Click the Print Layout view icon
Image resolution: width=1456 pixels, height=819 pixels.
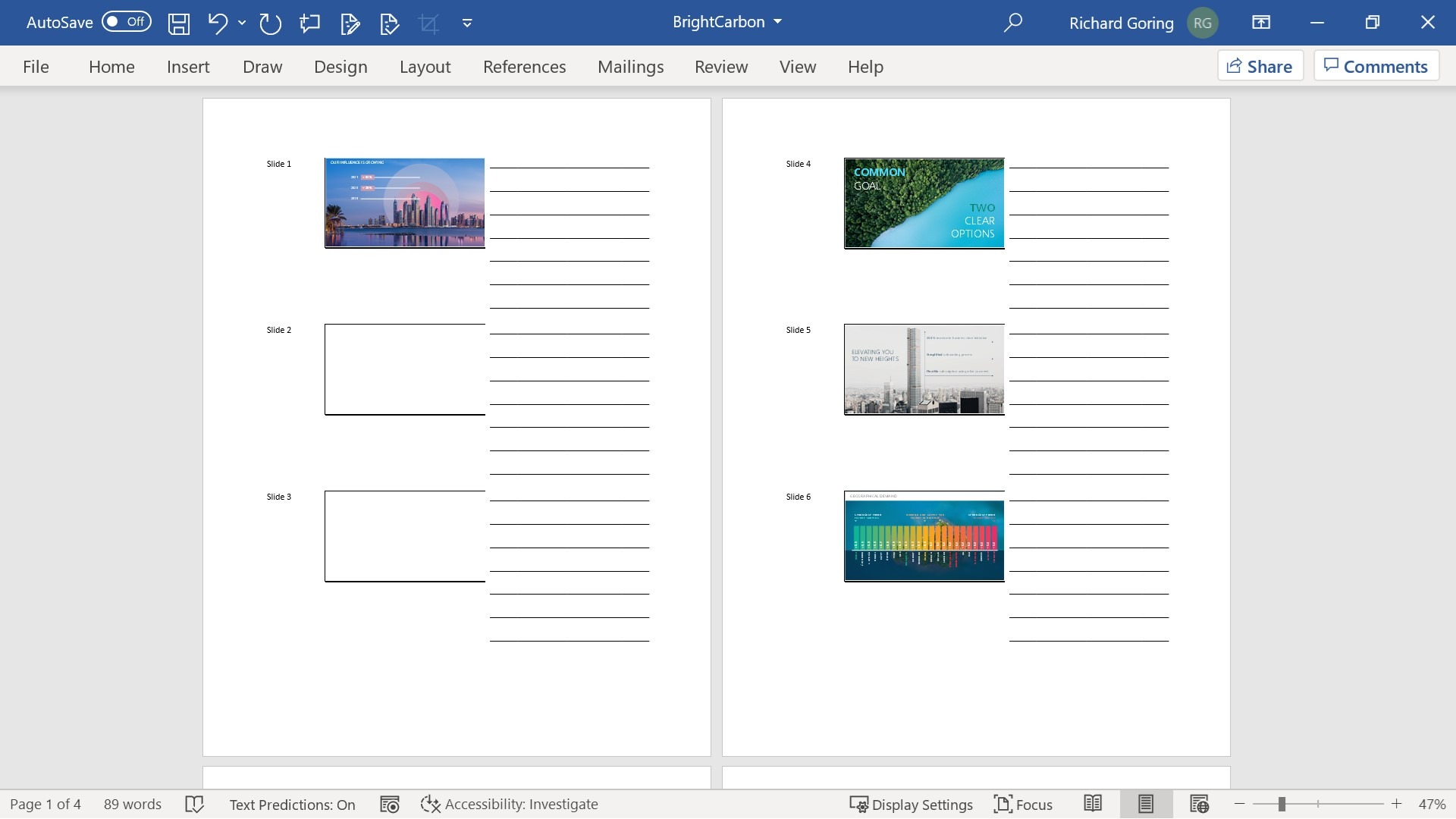(1144, 804)
